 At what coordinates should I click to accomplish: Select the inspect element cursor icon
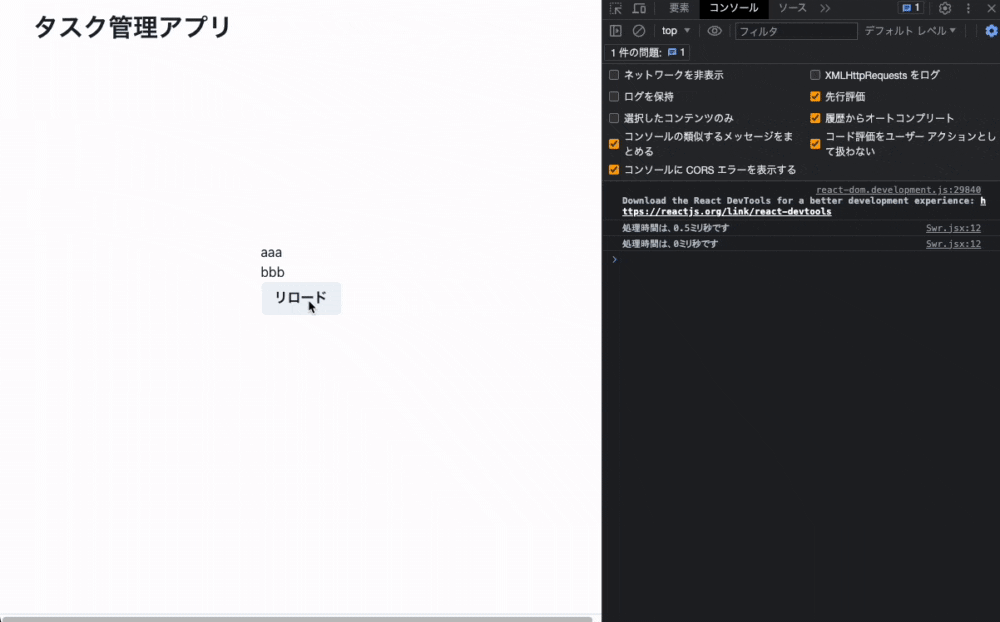(x=616, y=8)
